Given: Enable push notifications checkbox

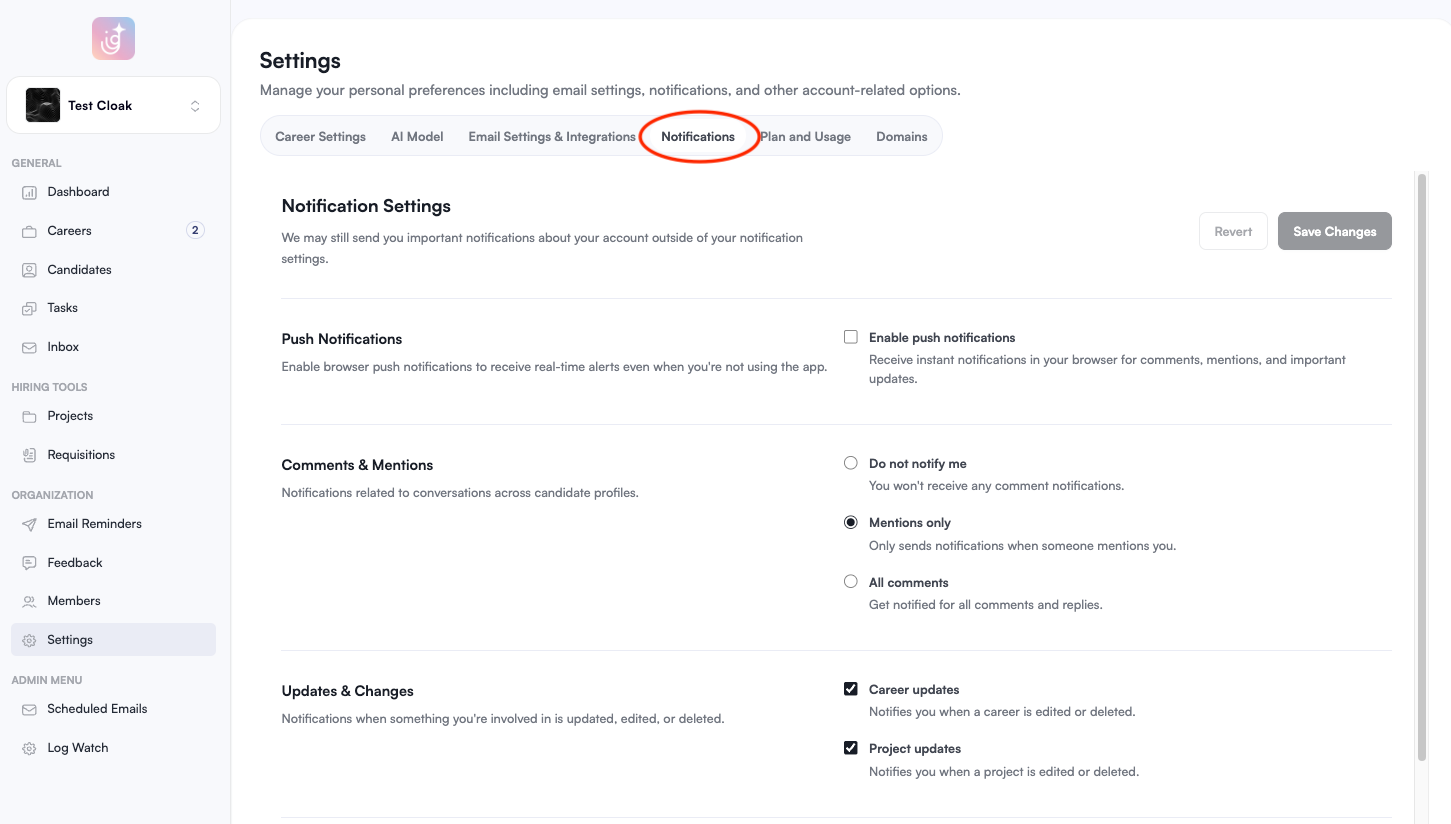Looking at the screenshot, I should (851, 337).
